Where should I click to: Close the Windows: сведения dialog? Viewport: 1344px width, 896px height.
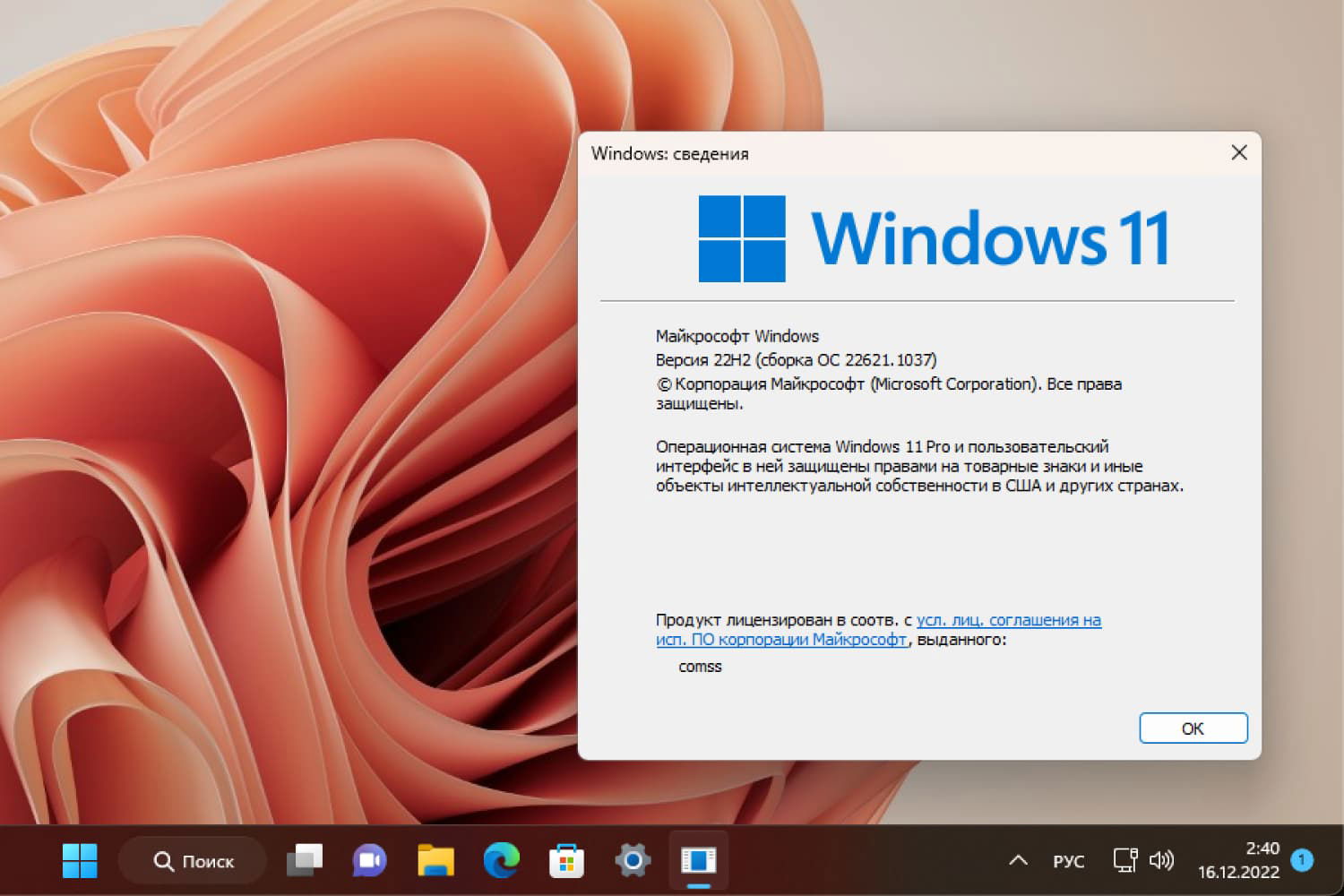(x=1239, y=153)
